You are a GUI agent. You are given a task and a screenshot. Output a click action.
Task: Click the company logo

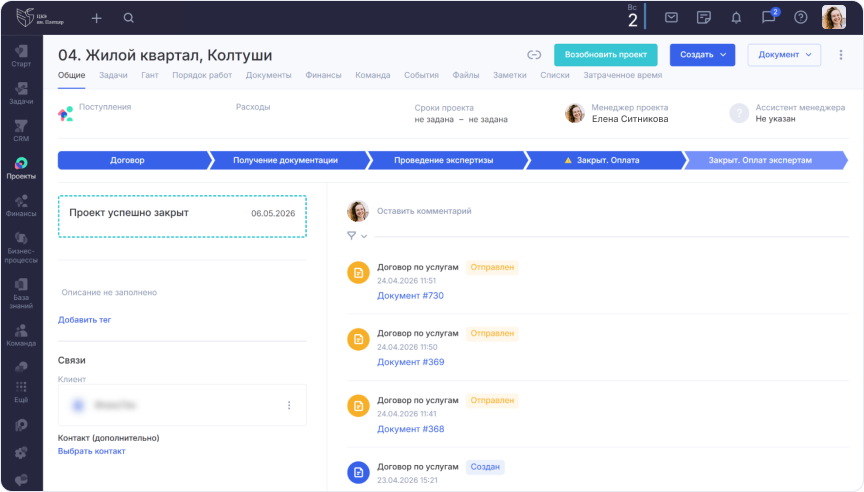pyautogui.click(x=39, y=18)
